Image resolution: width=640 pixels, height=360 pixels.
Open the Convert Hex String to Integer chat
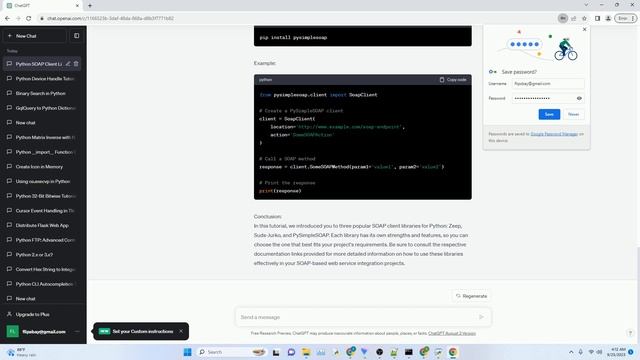(x=42, y=269)
